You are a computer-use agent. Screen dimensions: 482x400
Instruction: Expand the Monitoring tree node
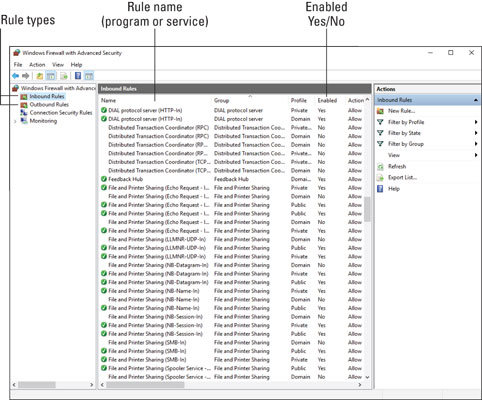tap(15, 121)
